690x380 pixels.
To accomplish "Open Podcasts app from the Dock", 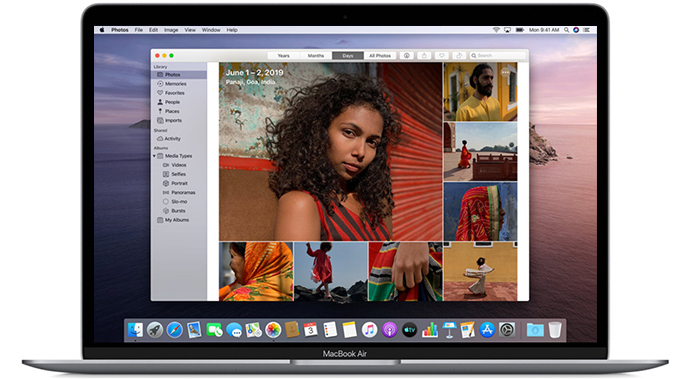I will (x=389, y=330).
